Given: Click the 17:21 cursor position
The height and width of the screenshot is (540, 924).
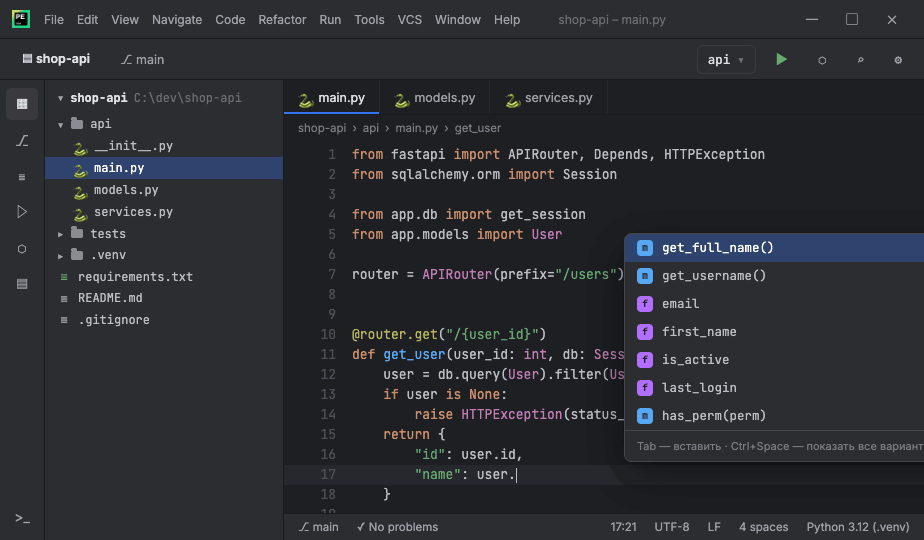Looking at the screenshot, I should [623, 527].
